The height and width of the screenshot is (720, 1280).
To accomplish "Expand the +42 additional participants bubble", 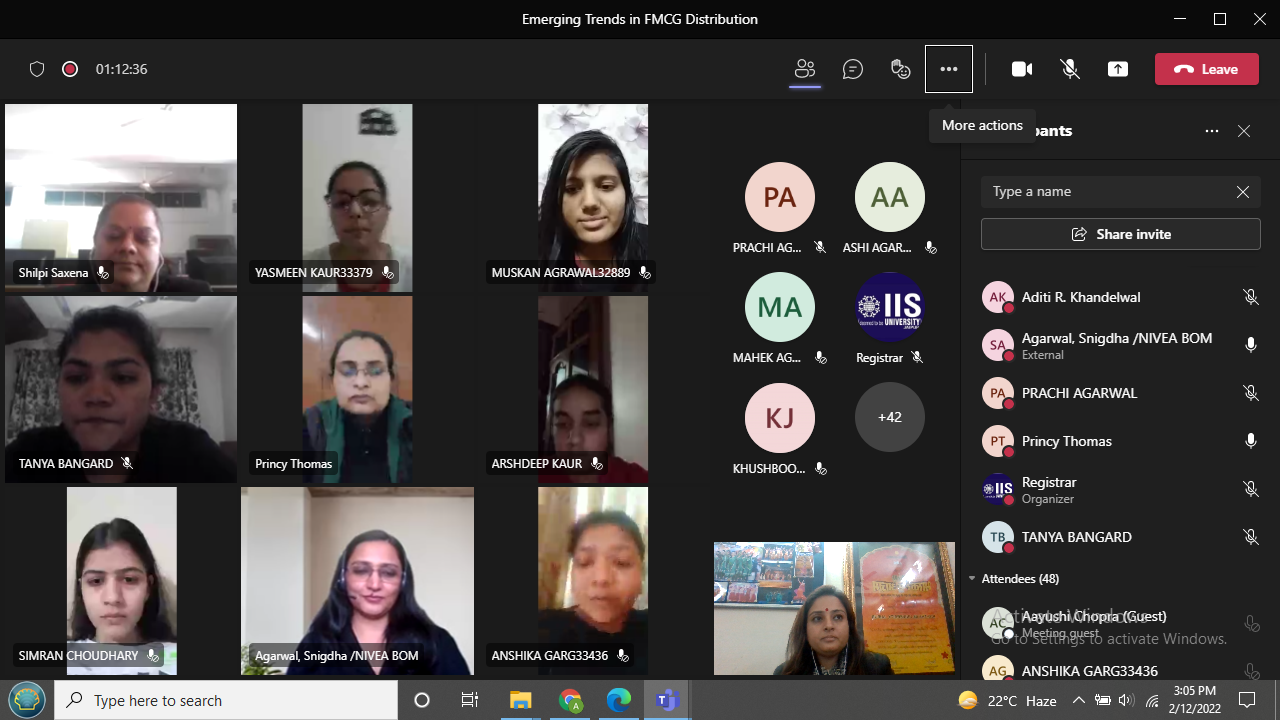I will 889,417.
